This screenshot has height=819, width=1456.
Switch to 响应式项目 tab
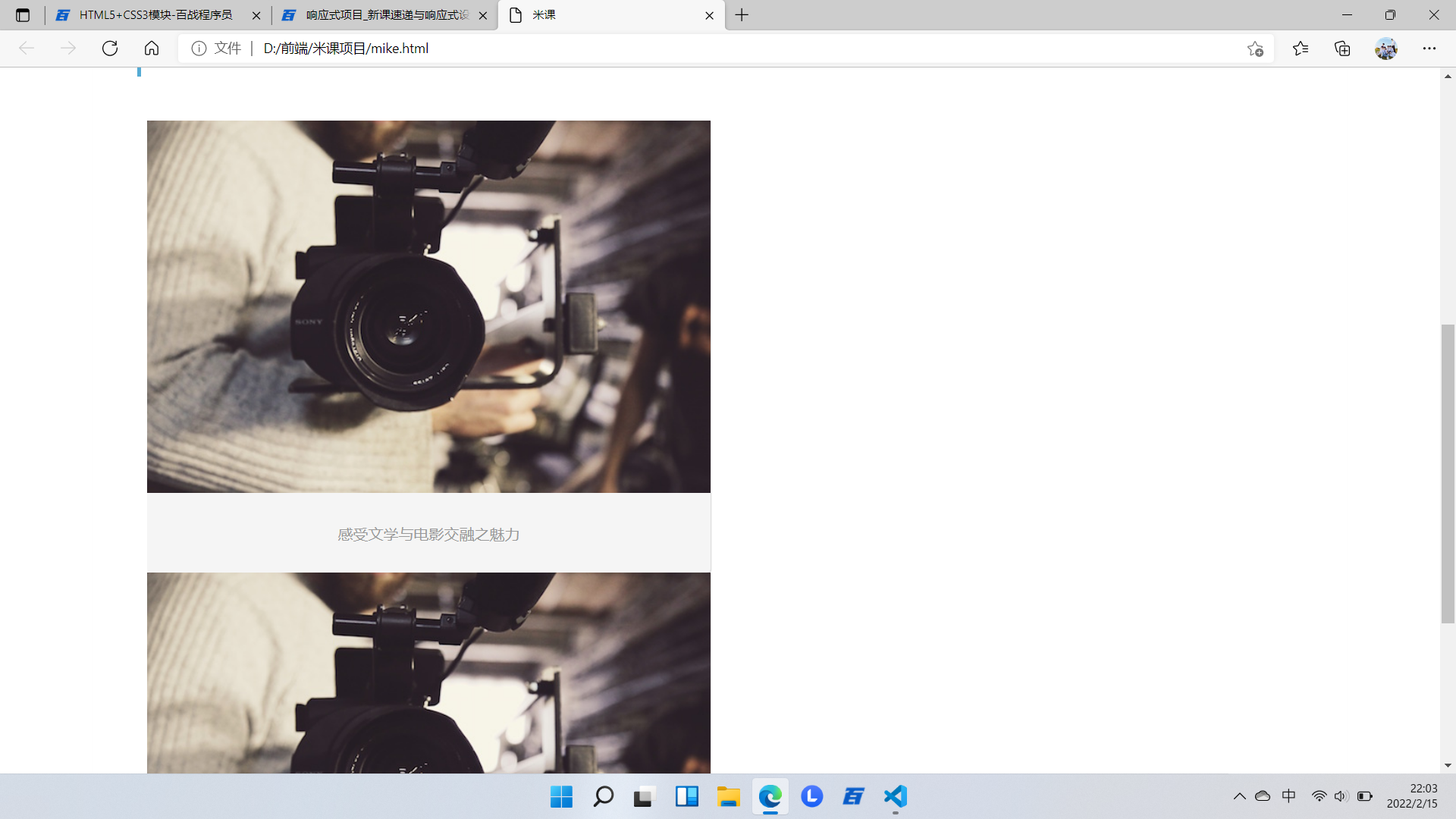point(384,15)
